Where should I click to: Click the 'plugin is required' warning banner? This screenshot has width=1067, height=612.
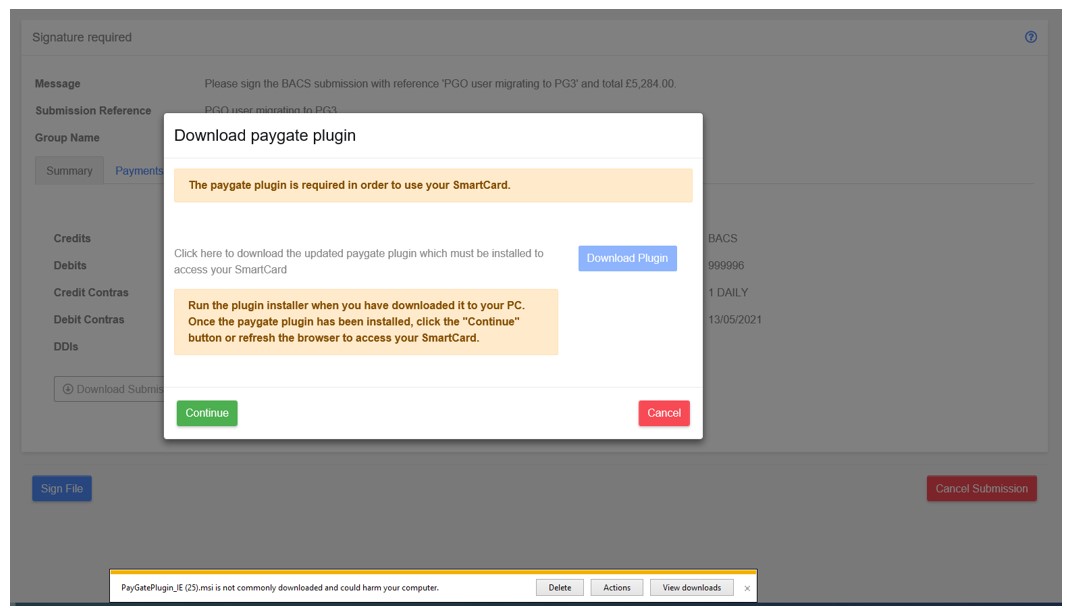(433, 185)
